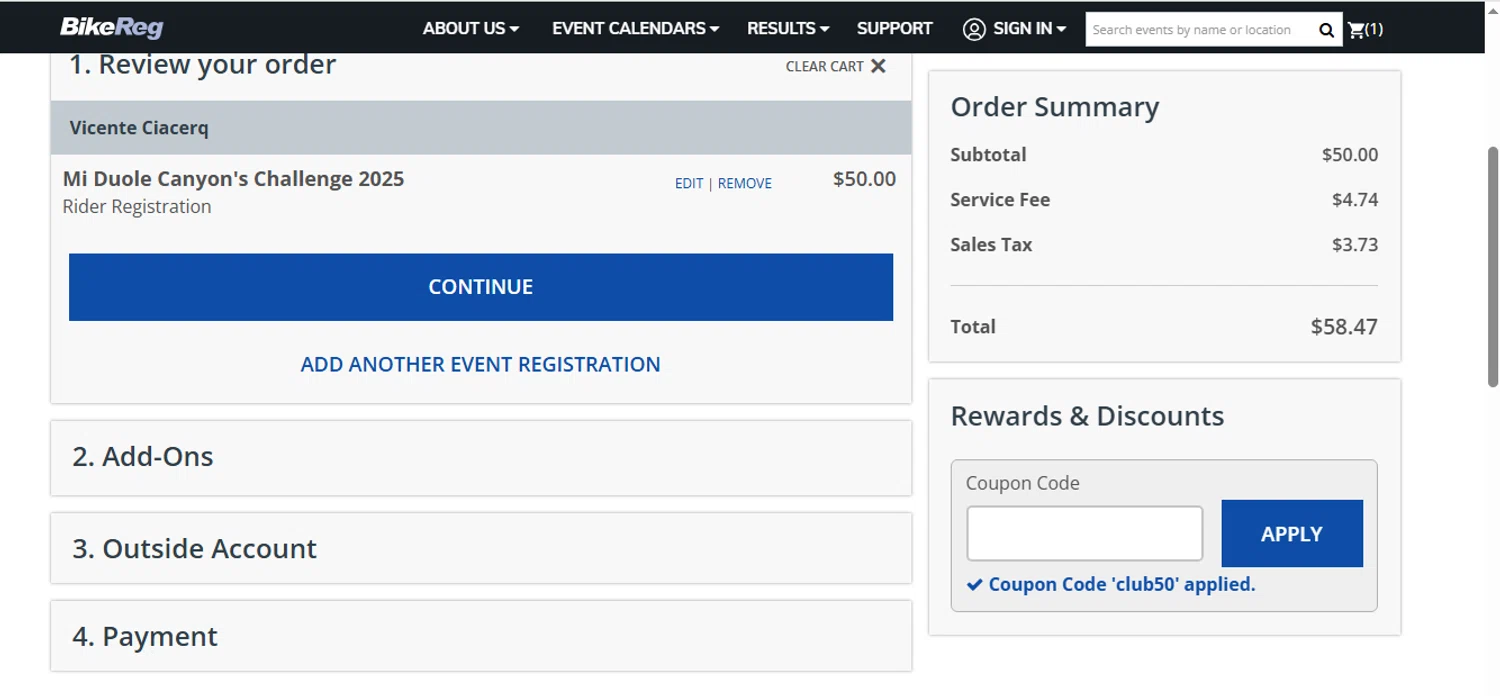Open the BikeReg logo home link
This screenshot has width=1500, height=696.
[112, 27]
